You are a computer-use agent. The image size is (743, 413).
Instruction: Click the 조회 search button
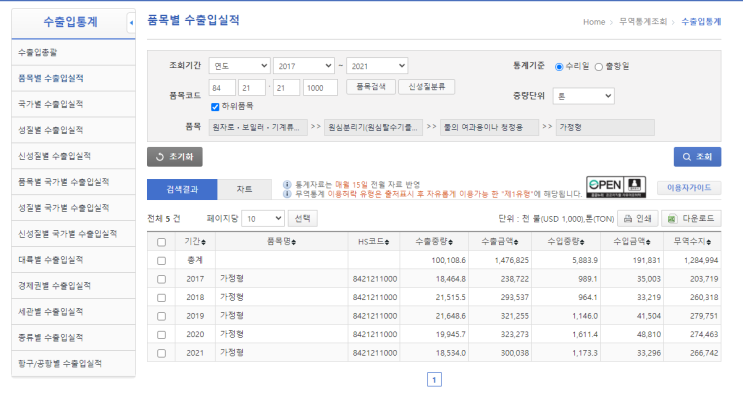697,156
